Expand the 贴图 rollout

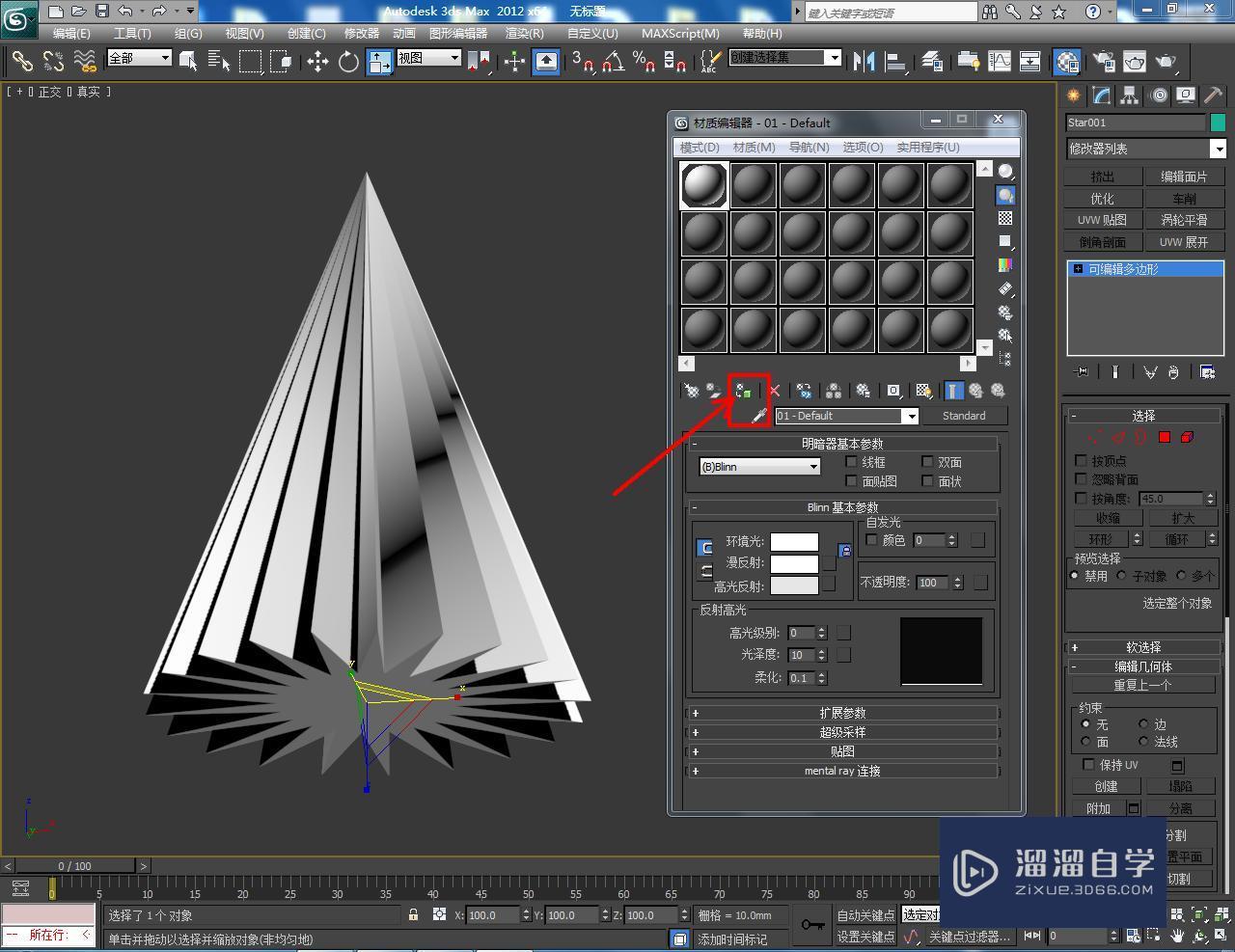[x=842, y=751]
